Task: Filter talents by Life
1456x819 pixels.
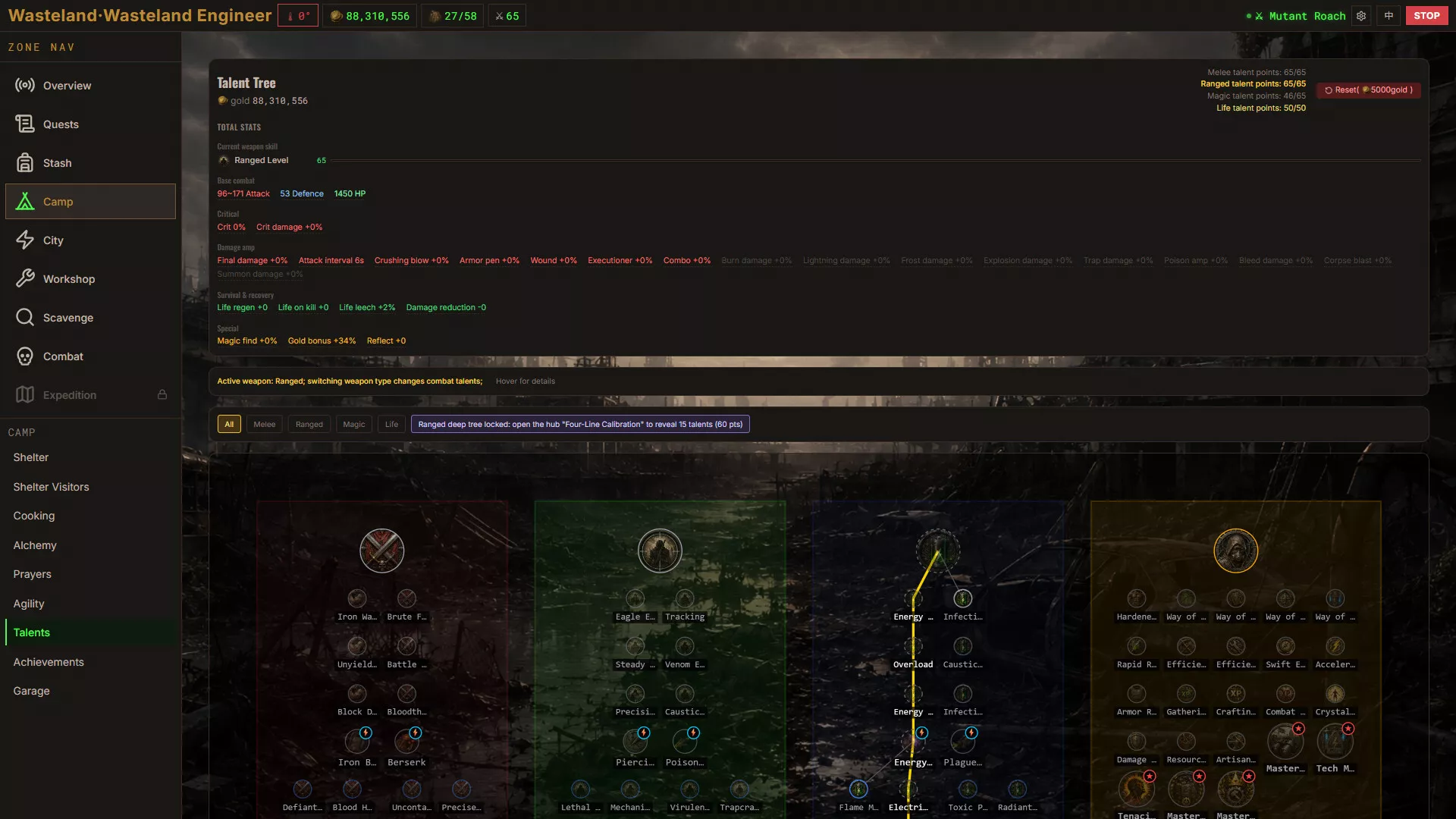Action: 391,424
